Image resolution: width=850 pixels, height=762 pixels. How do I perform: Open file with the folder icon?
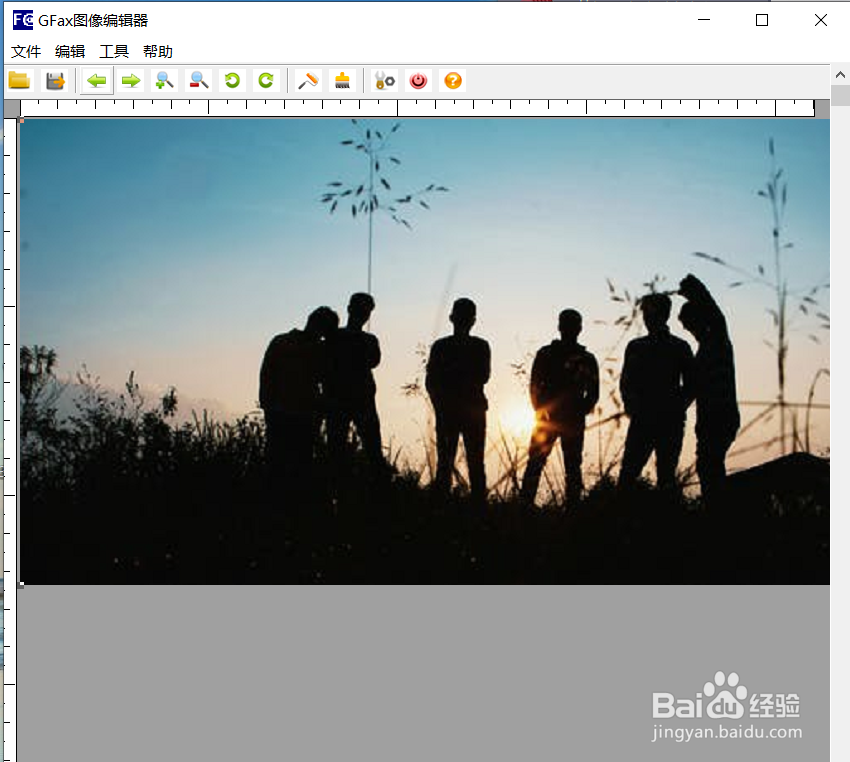20,81
